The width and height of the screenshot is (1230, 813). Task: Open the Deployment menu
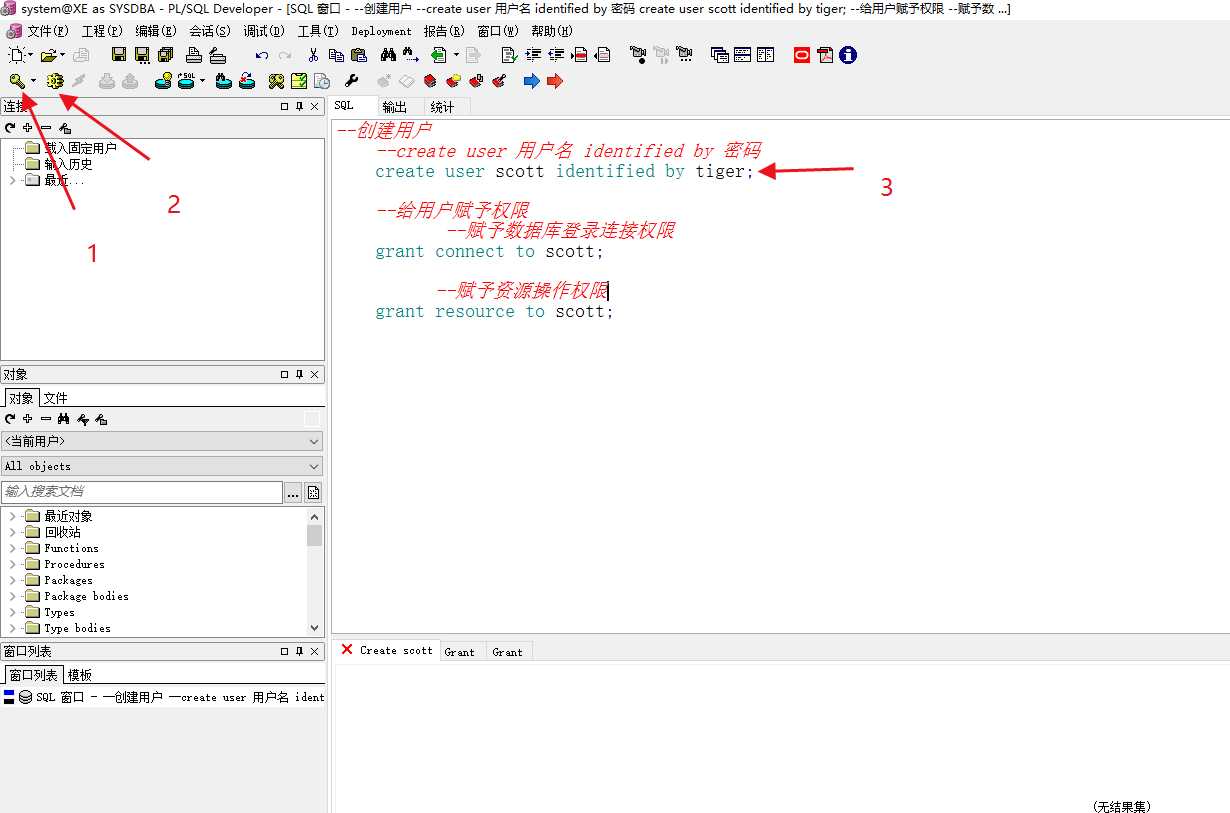point(381,31)
